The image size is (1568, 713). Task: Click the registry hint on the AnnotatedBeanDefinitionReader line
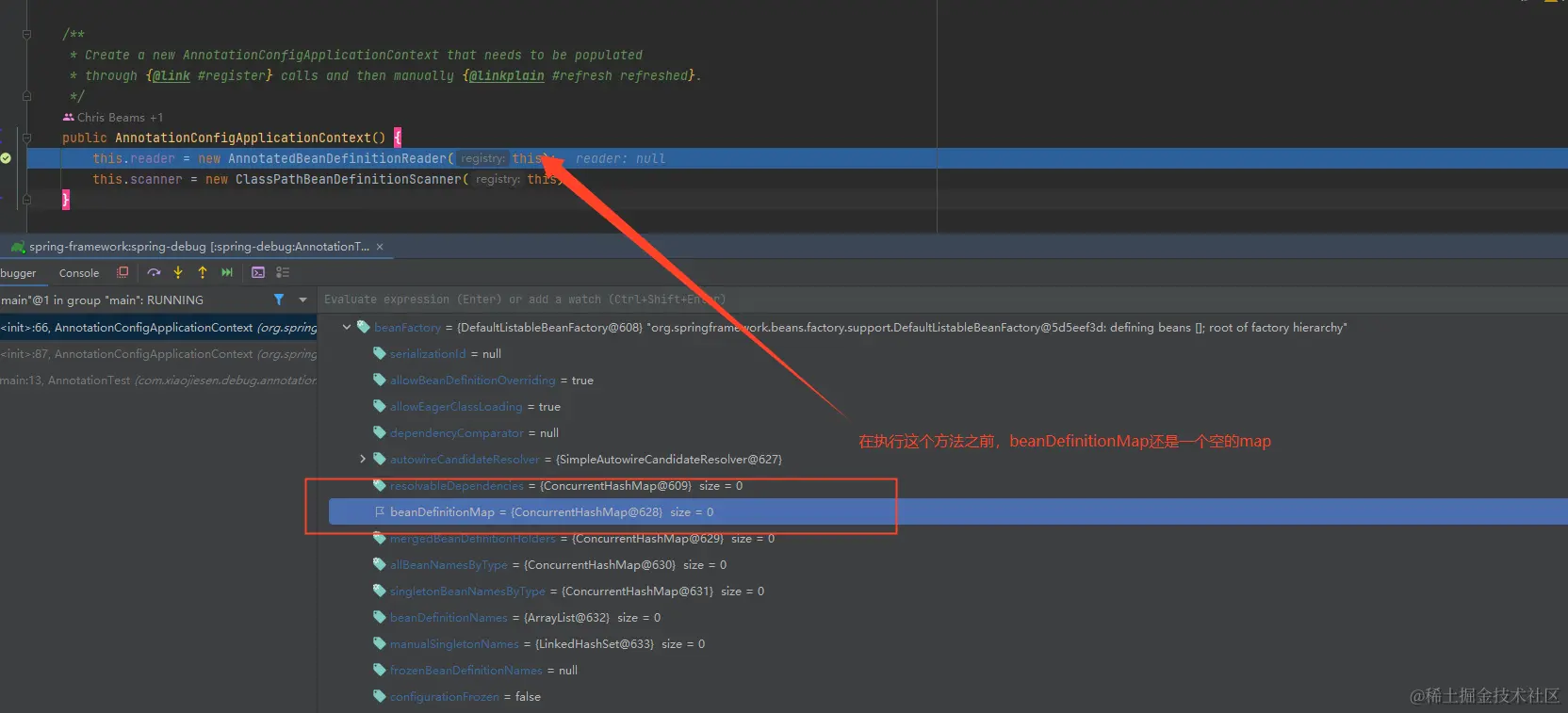[x=482, y=158]
